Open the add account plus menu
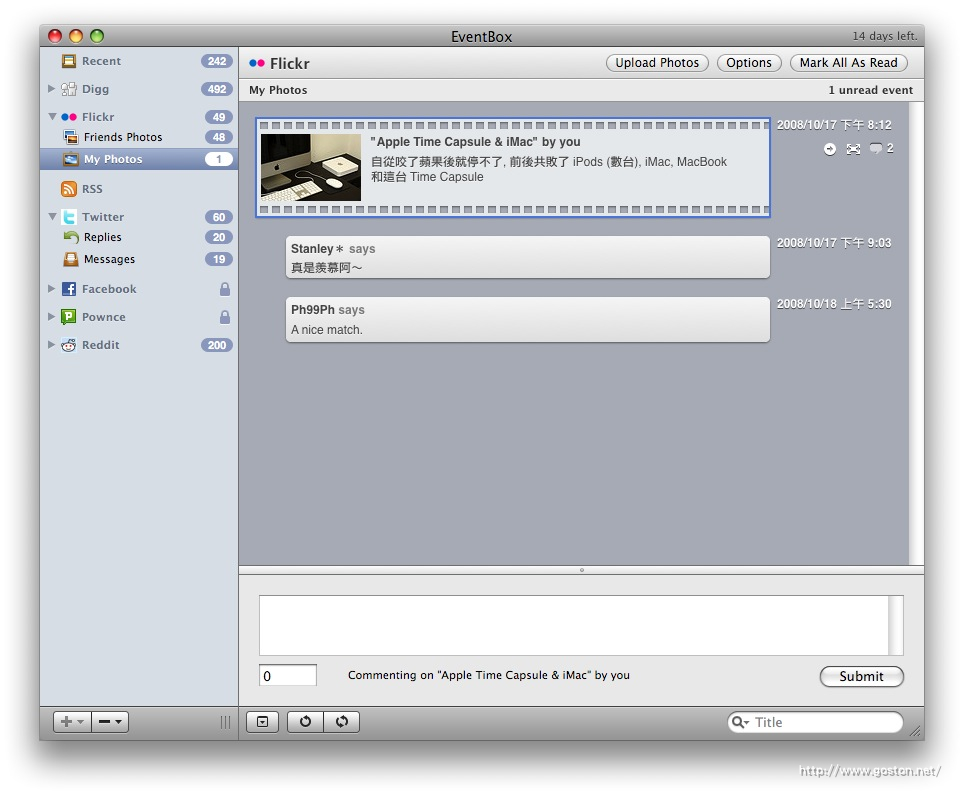964x795 pixels. 73,721
